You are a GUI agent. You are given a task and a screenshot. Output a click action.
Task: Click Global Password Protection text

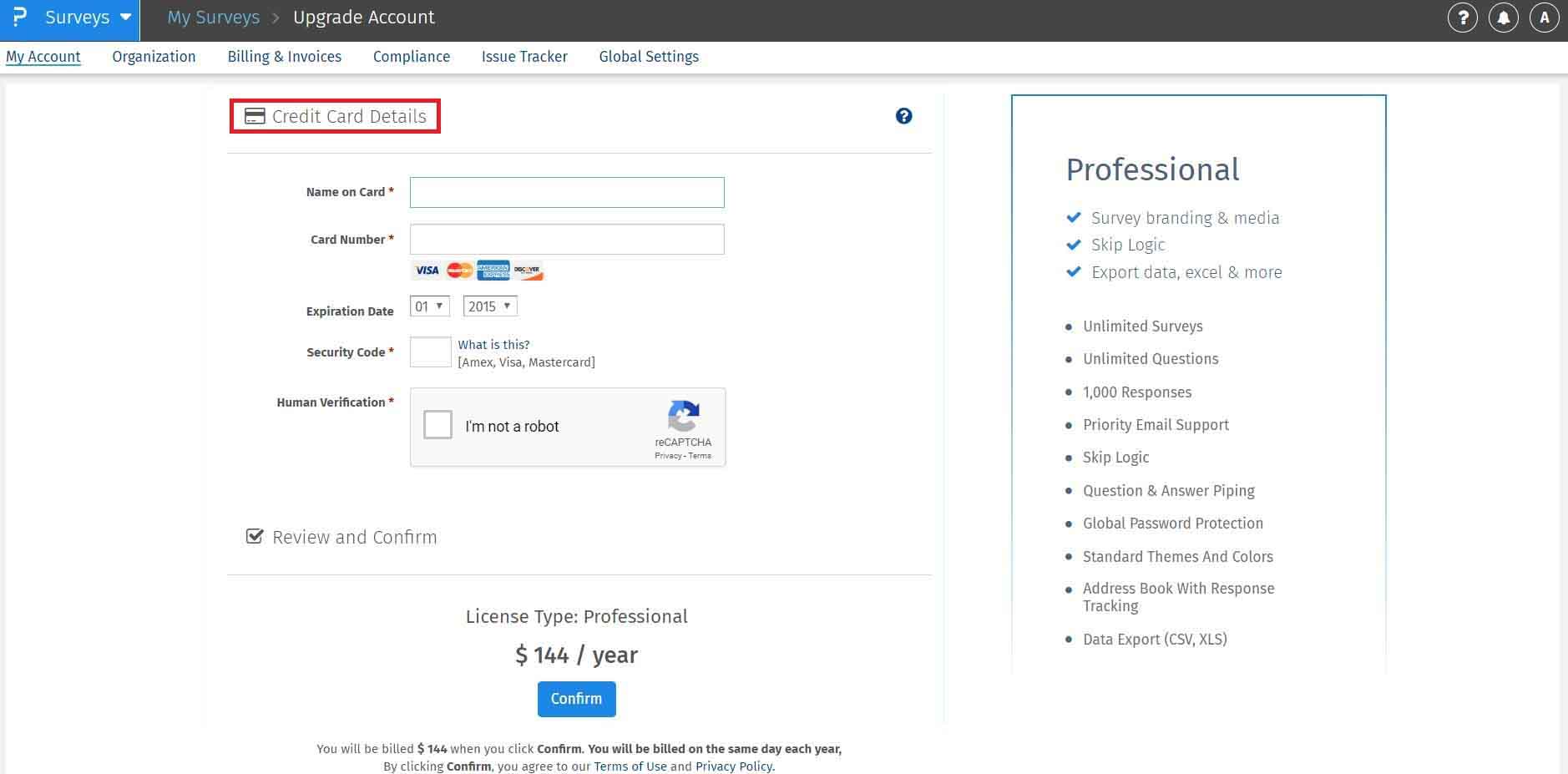pyautogui.click(x=1173, y=524)
